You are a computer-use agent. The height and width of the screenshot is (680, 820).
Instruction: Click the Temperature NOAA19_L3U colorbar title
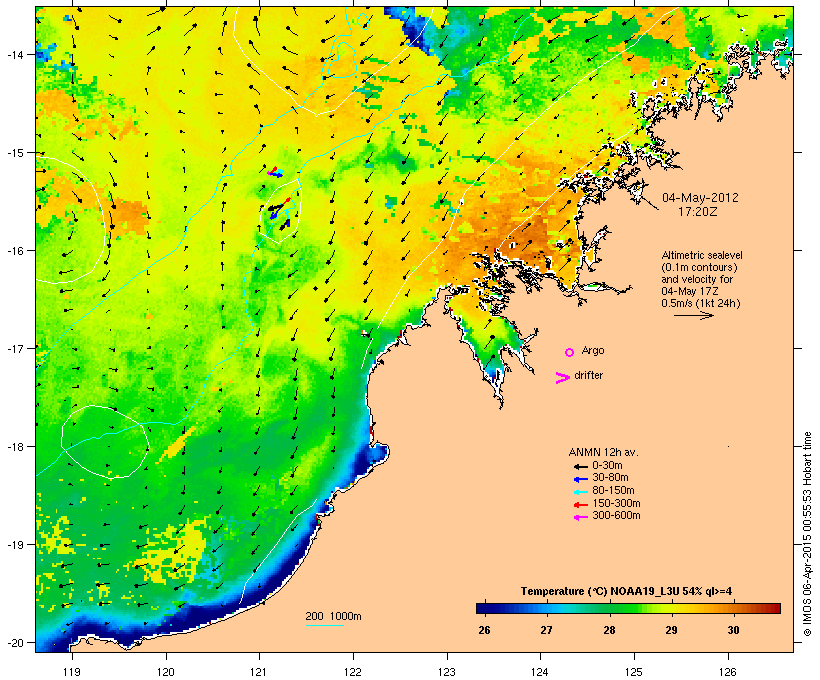pyautogui.click(x=627, y=591)
